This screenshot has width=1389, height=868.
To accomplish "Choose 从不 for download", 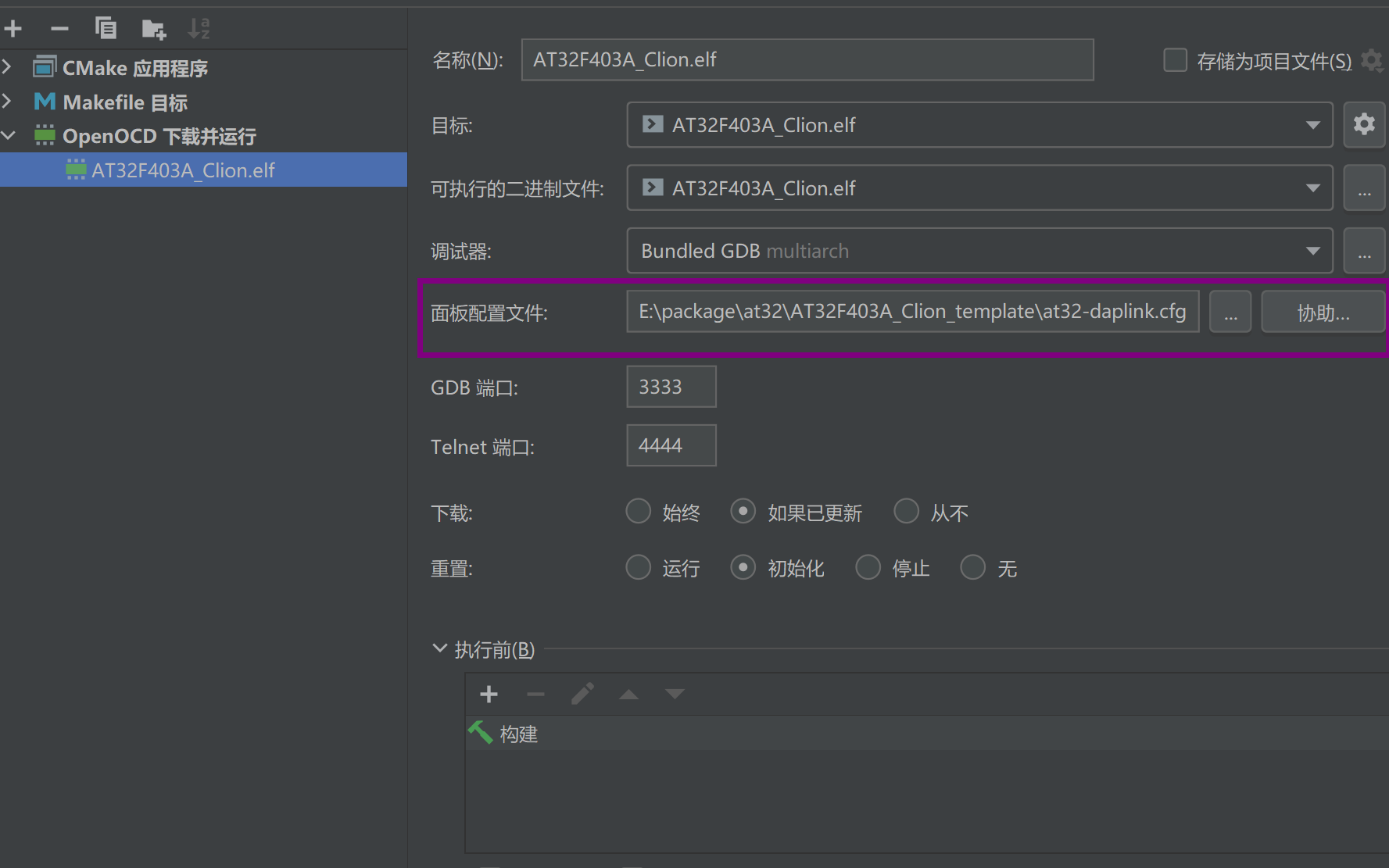I will coord(906,512).
